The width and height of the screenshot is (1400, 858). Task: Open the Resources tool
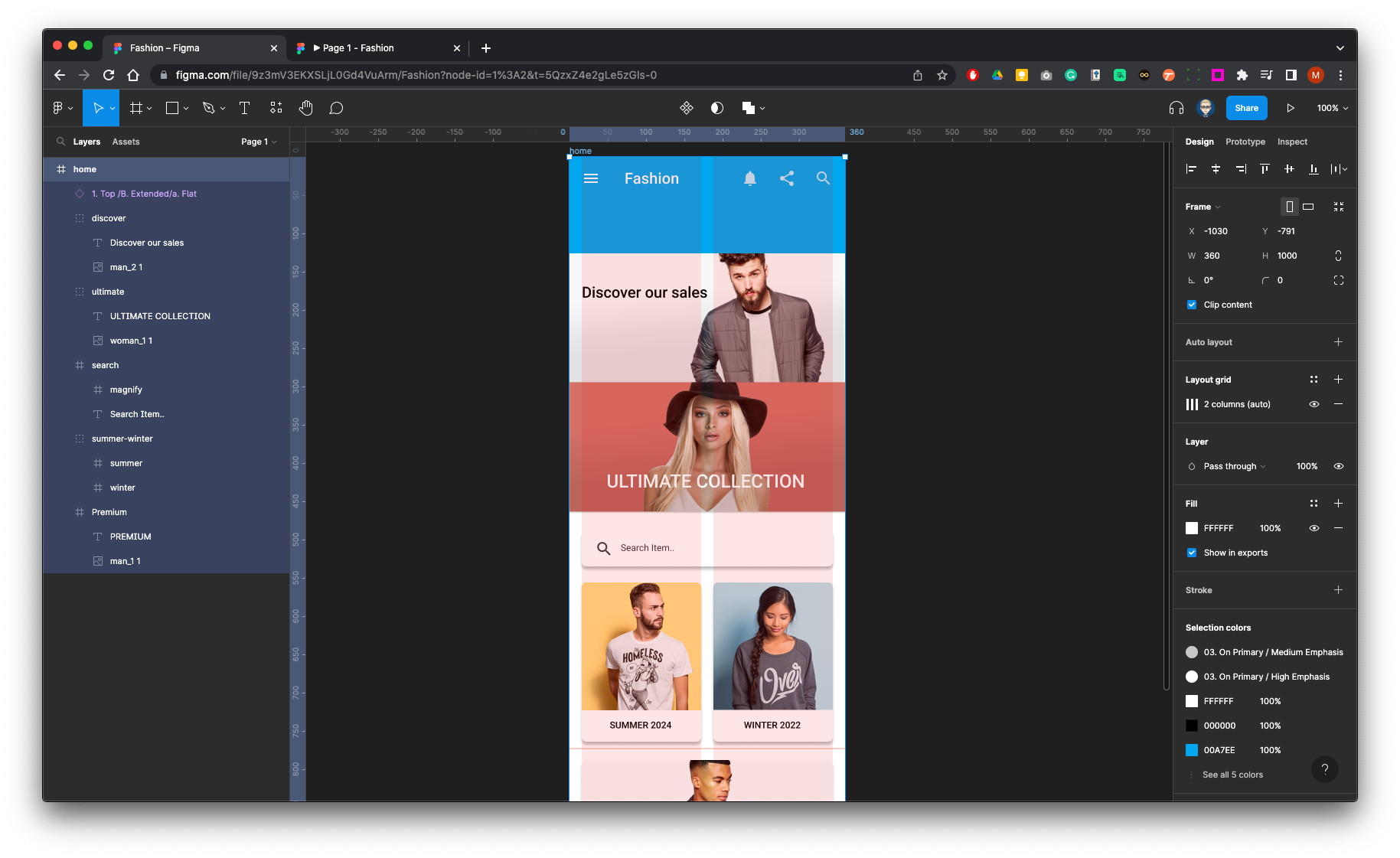(276, 108)
